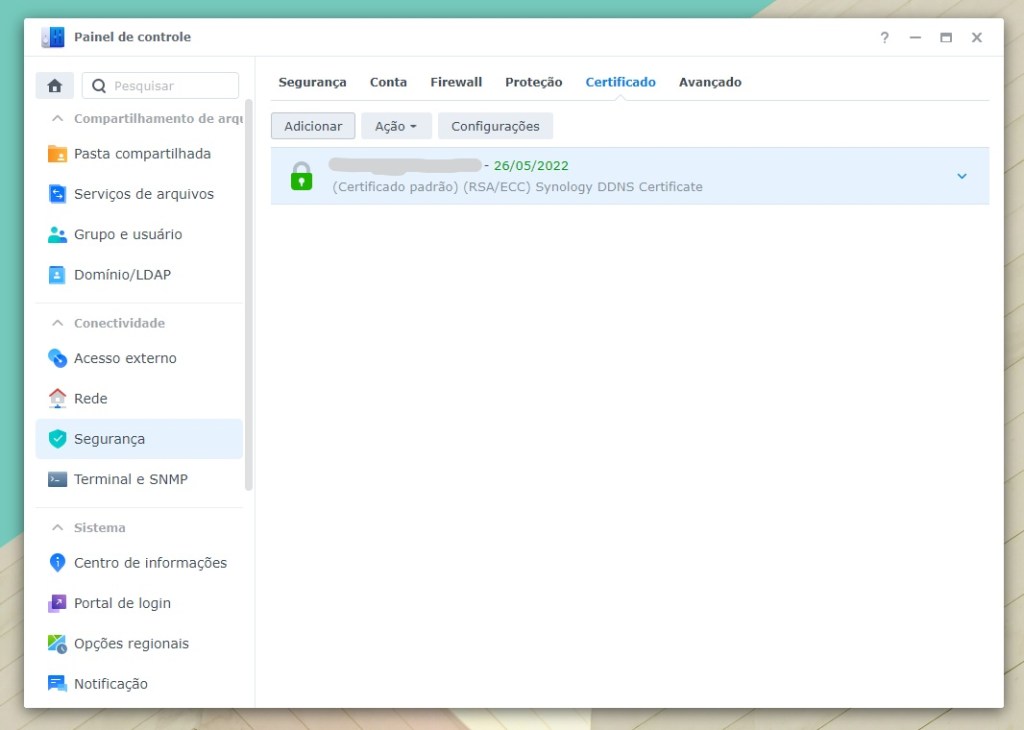This screenshot has width=1024, height=730.
Task: Open the help question mark
Action: coord(884,38)
